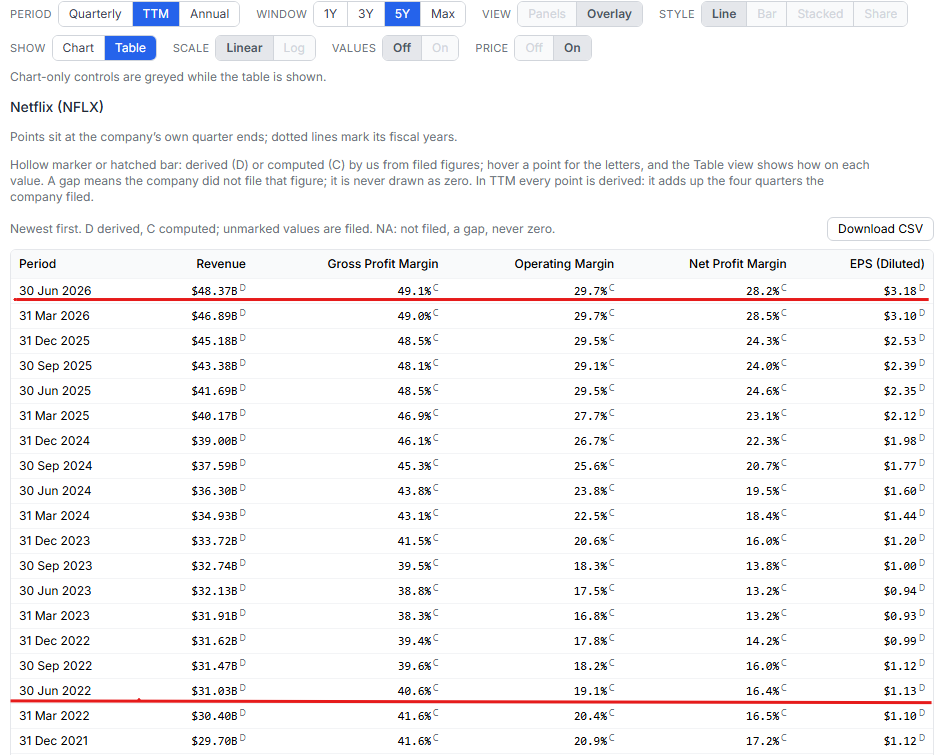Select the 30 Jun 2026 period cell
The image size is (949, 755).
pos(55,291)
